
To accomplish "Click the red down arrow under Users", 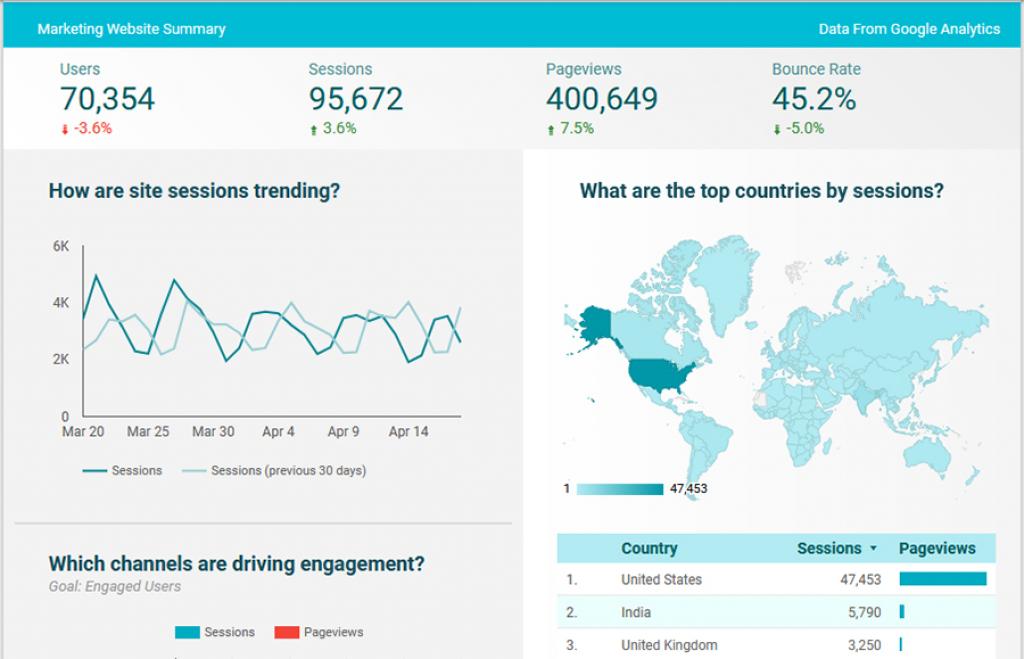I will (65, 129).
